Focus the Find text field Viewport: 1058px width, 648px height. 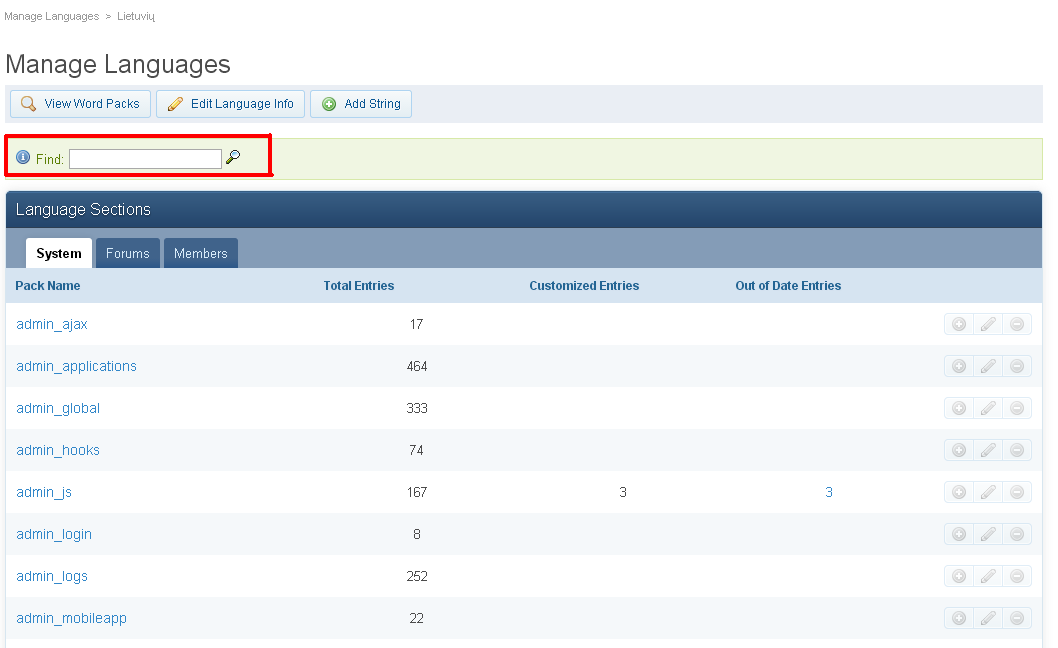coord(145,159)
